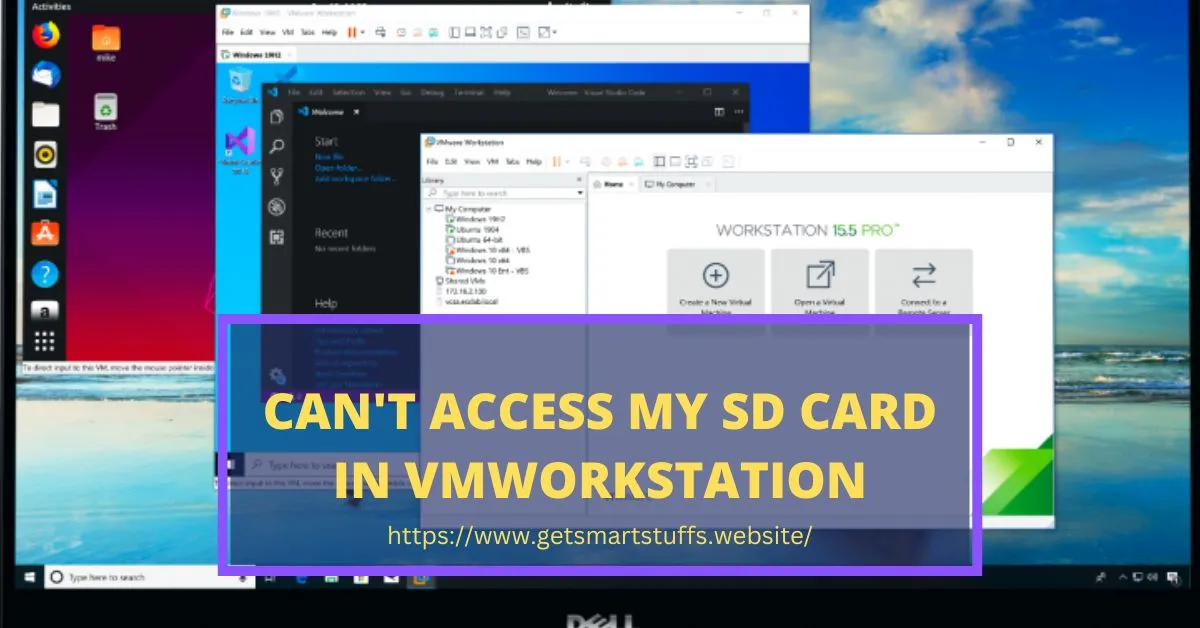This screenshot has height=628, width=1200.
Task: Click the Suspend pause button in VMware toolbar
Action: click(x=555, y=160)
